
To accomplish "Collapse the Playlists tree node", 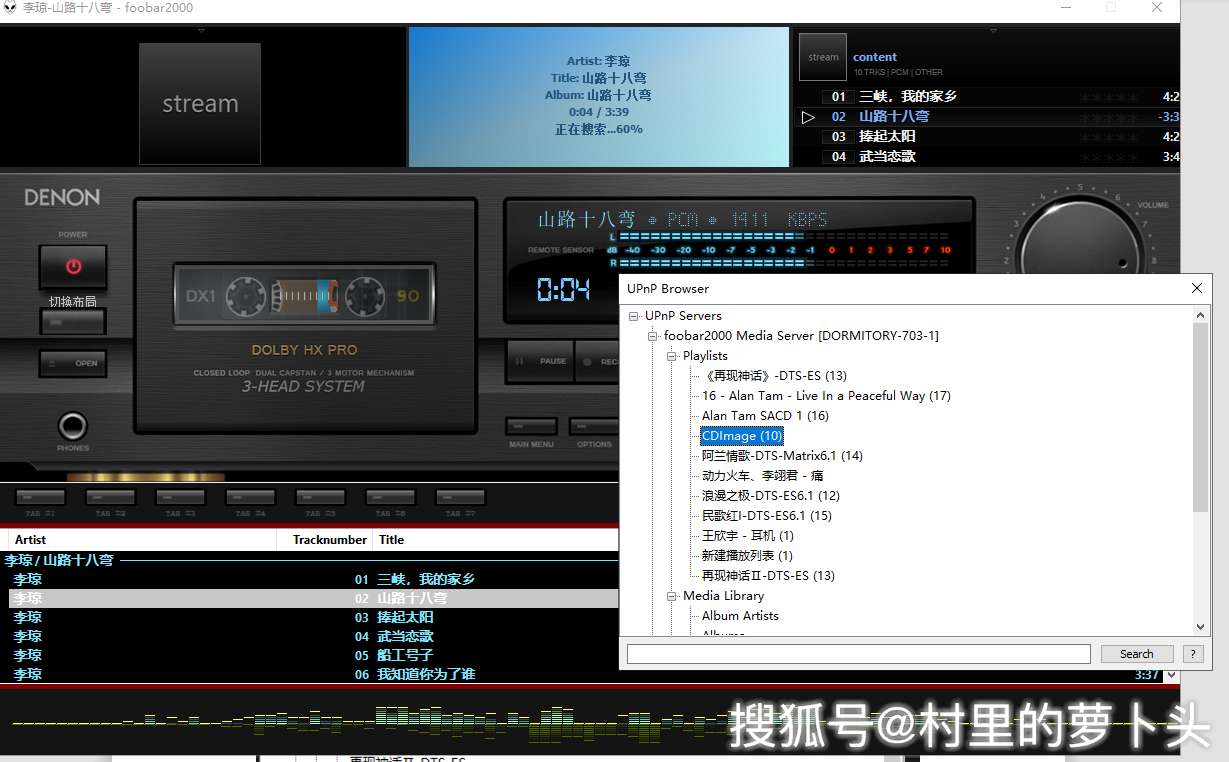I will pos(672,356).
